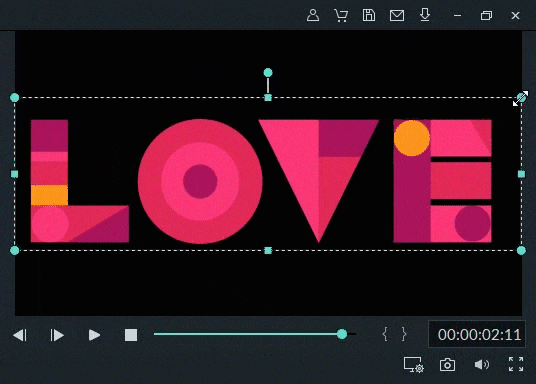Click the top-right corner resize handle
This screenshot has height=384, width=536.
coord(521,98)
